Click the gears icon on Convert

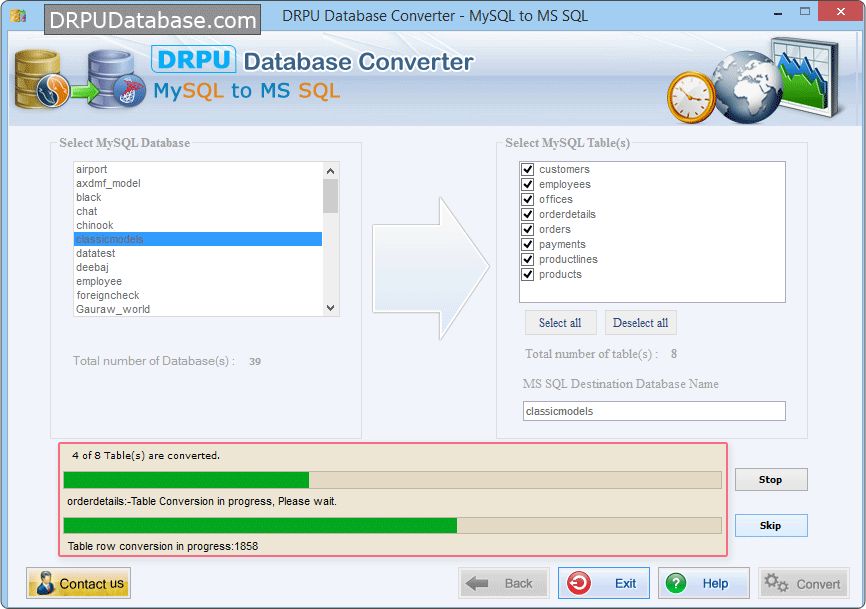click(x=776, y=582)
